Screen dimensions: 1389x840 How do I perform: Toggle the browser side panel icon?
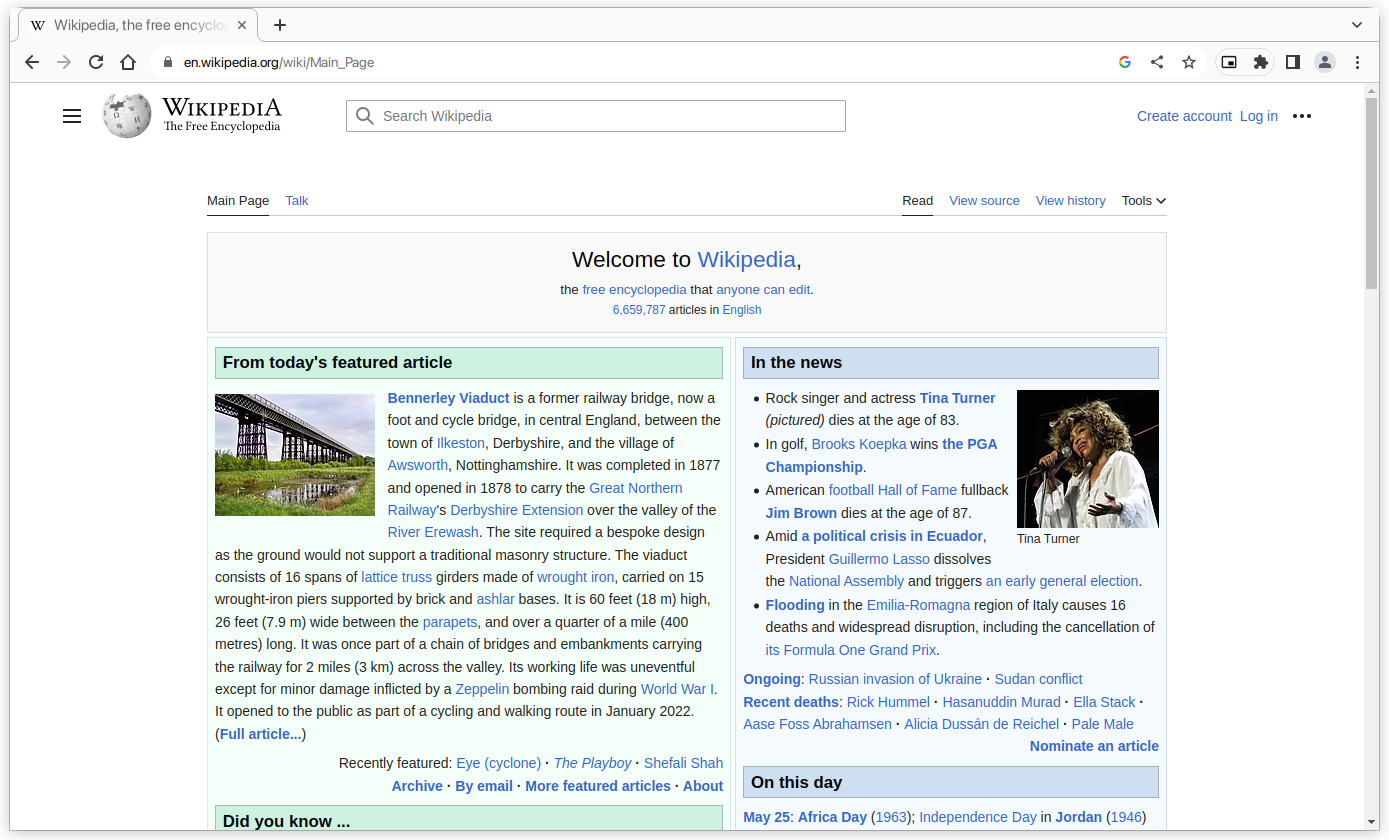click(x=1293, y=62)
